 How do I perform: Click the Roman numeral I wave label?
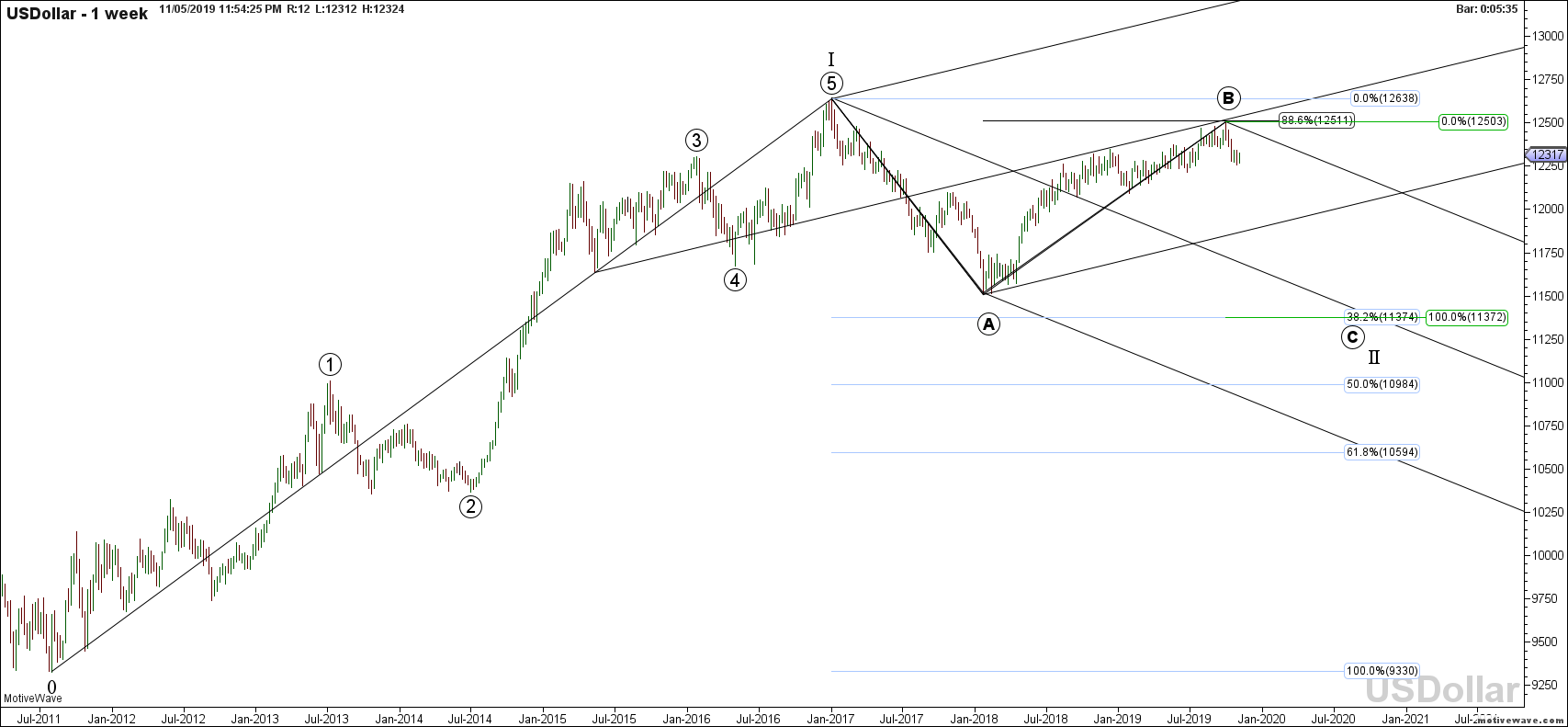coord(830,59)
